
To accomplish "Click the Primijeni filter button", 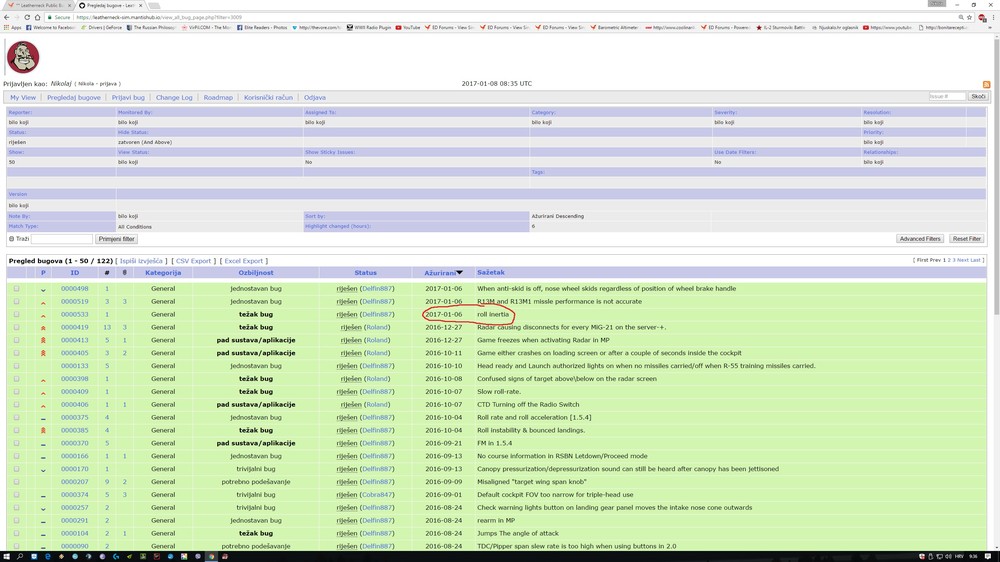I will point(116,239).
